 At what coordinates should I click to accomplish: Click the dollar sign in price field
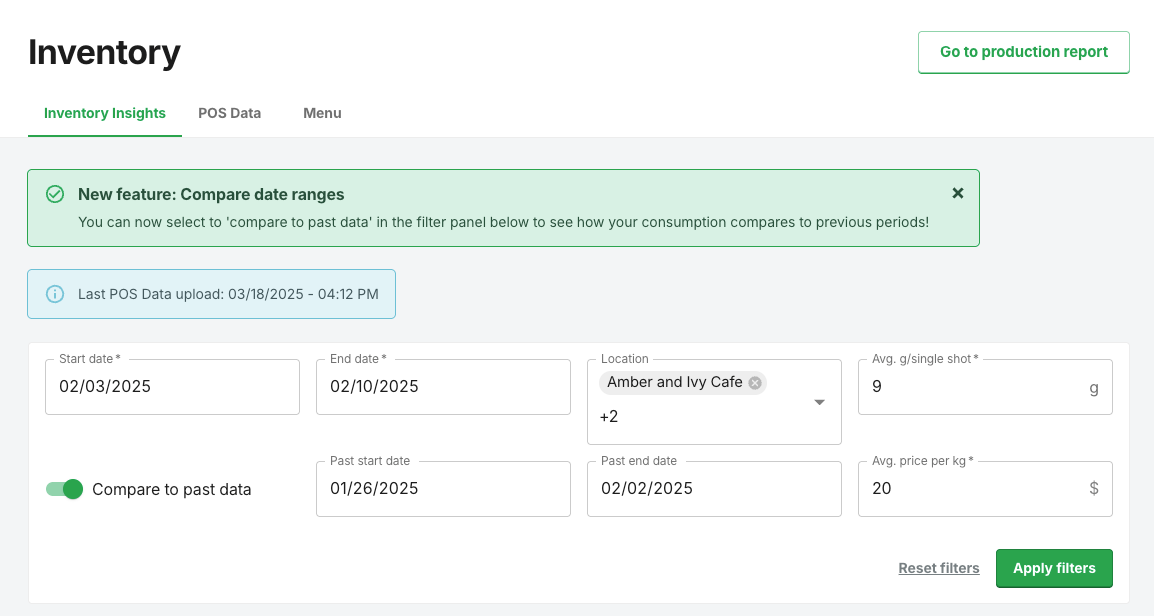[x=1094, y=488]
